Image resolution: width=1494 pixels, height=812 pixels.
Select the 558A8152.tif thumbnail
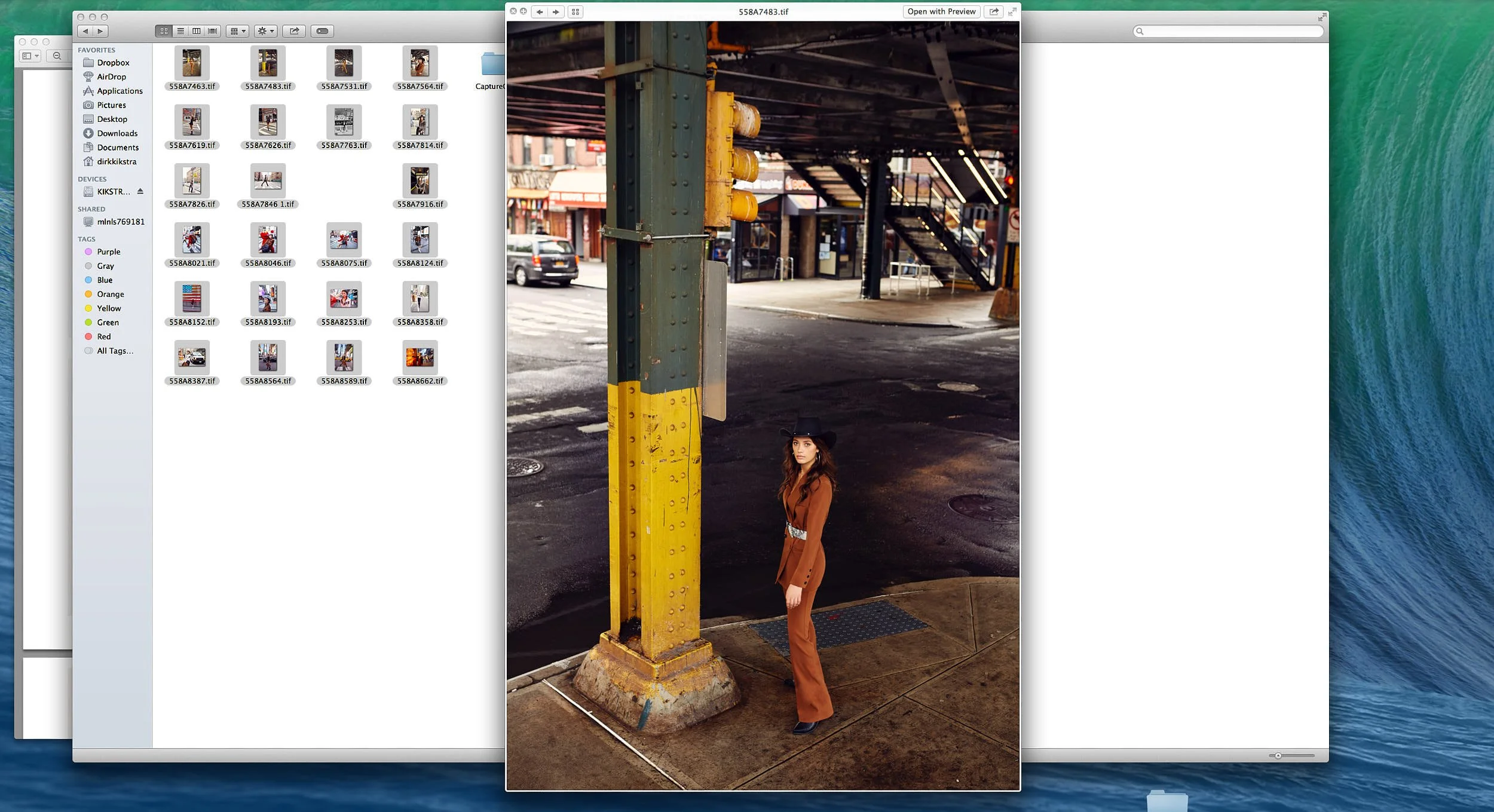(191, 299)
